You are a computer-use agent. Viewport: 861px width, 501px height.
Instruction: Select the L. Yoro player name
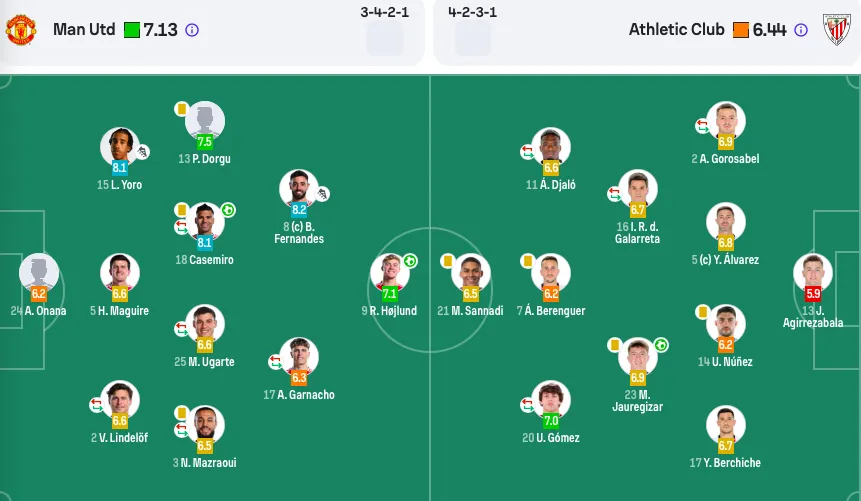(x=119, y=185)
